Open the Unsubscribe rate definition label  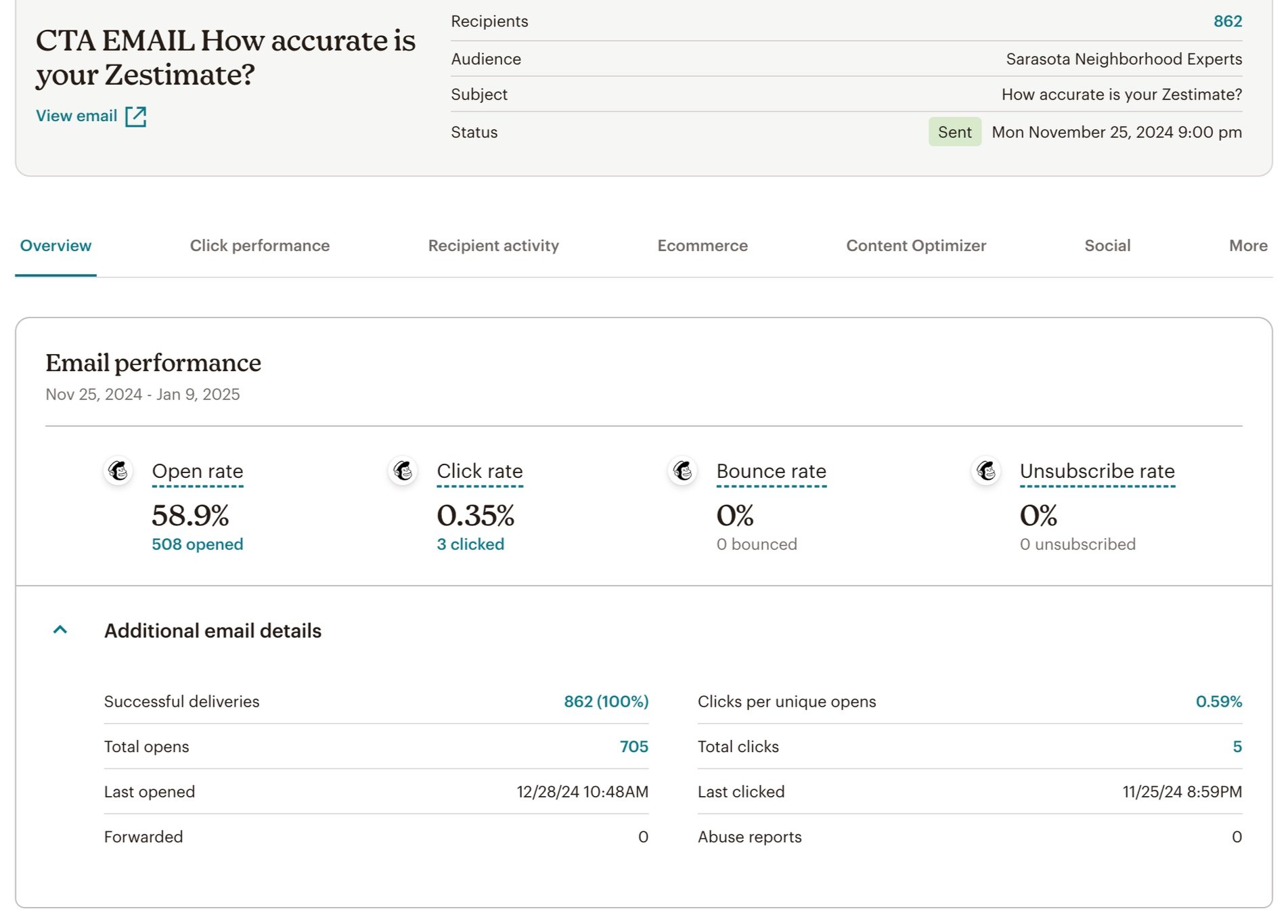1097,471
